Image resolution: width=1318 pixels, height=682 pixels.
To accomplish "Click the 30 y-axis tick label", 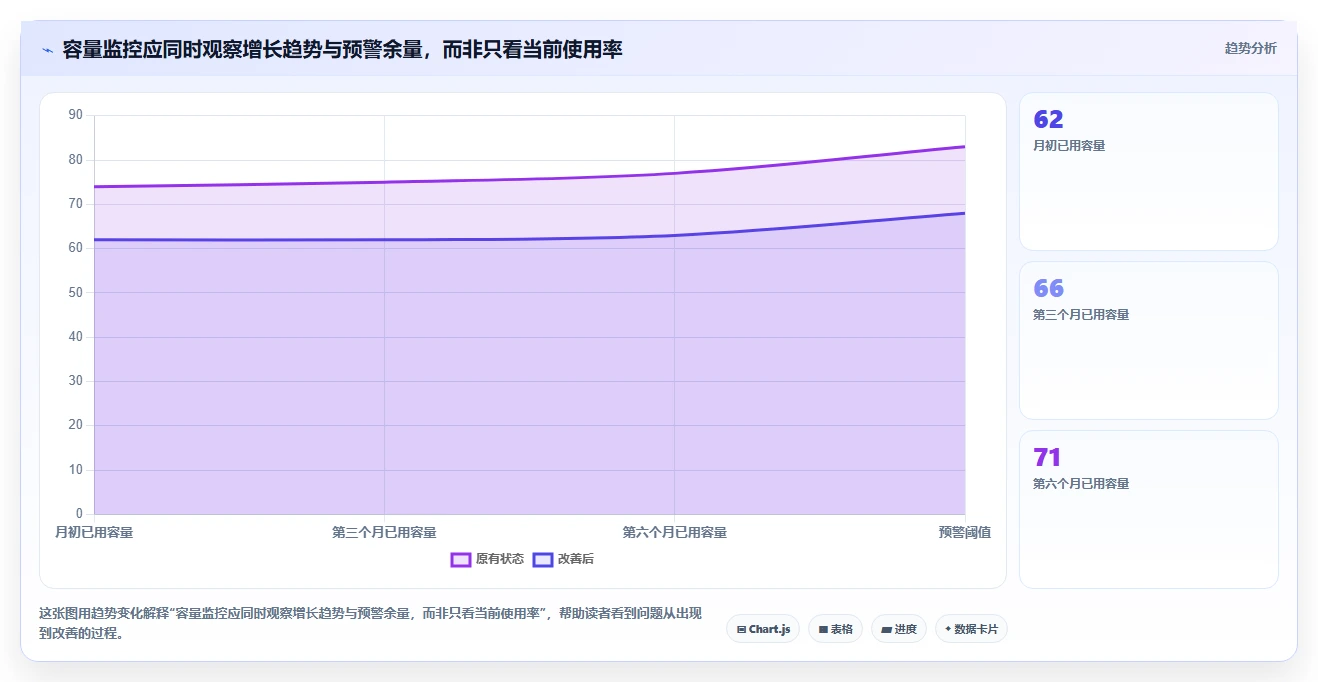I will (x=76, y=381).
